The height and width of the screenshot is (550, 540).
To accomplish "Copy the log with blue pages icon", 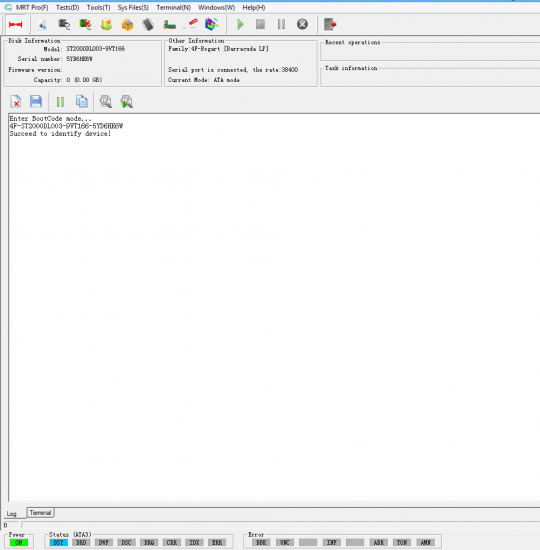I will pyautogui.click(x=81, y=101).
